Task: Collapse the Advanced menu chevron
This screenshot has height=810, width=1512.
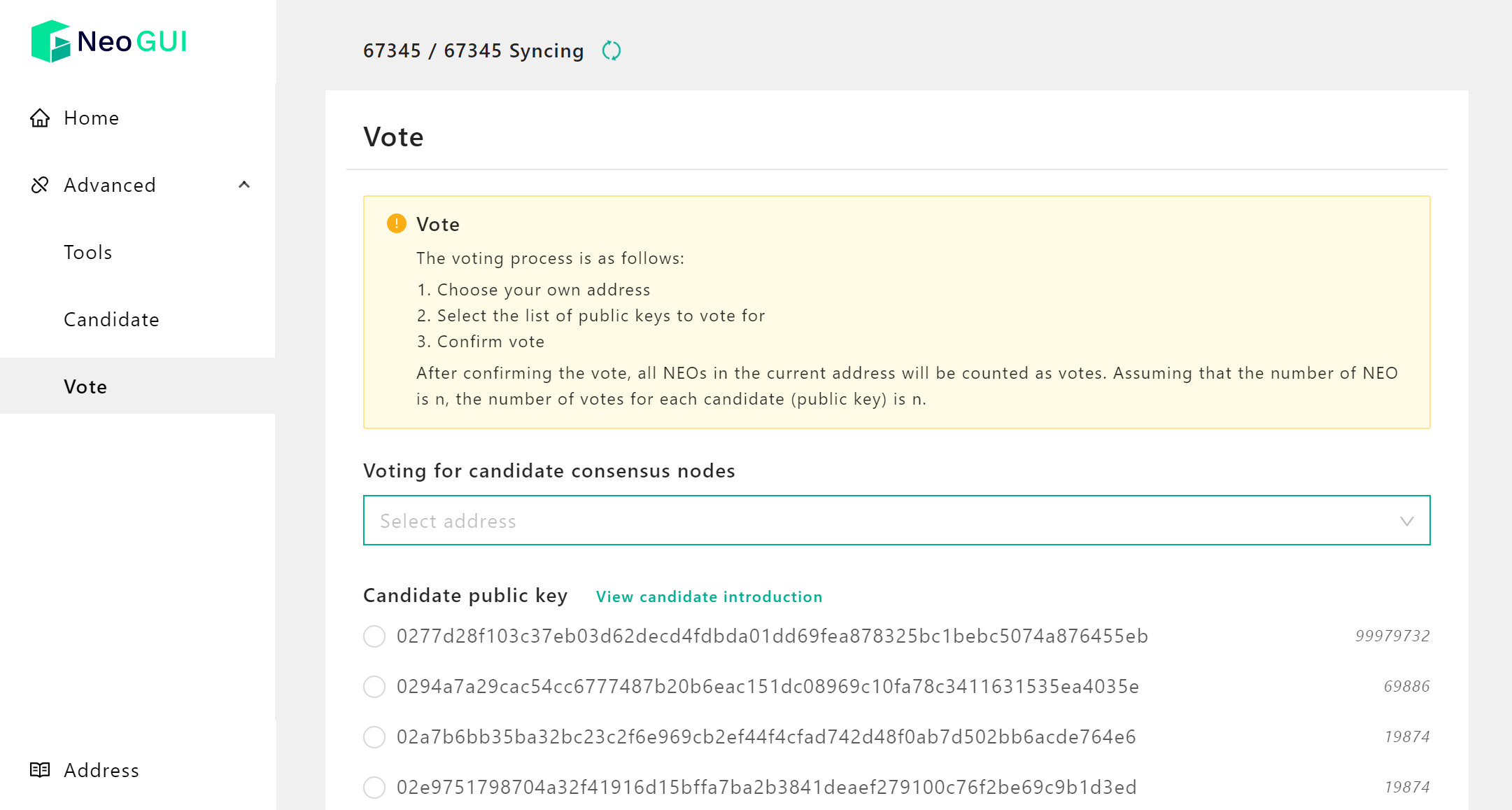Action: click(x=244, y=185)
